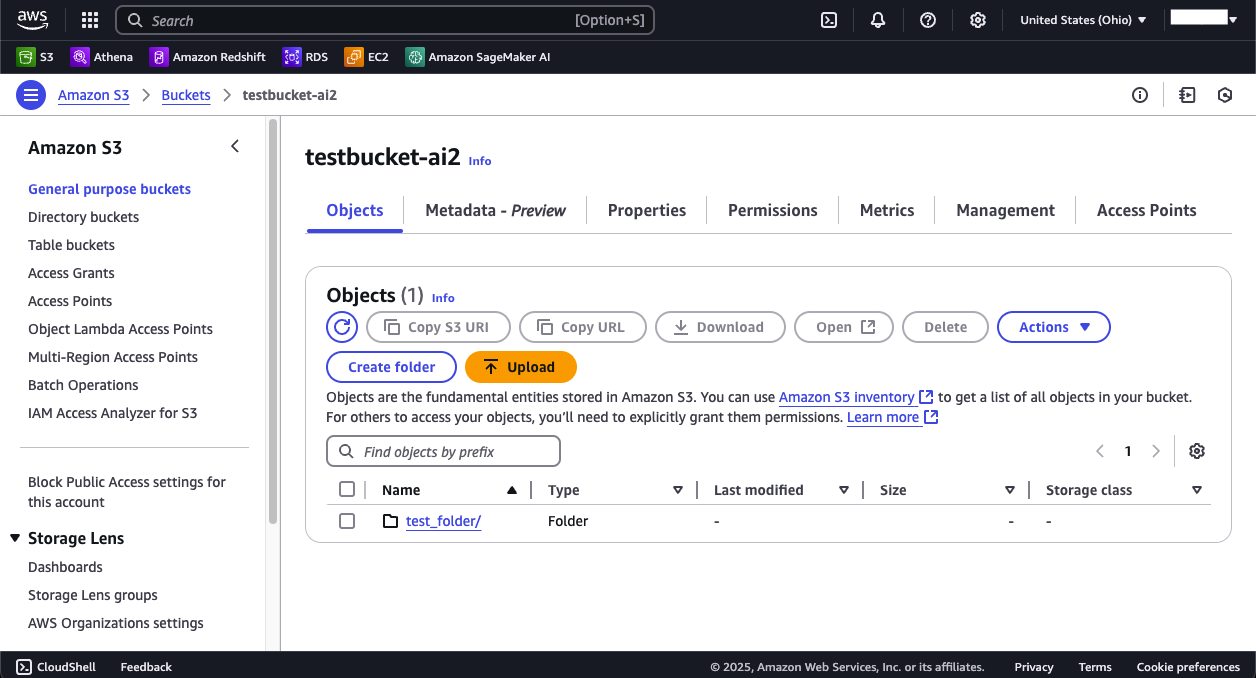Open the test_folder/ link
Viewport: 1256px width, 678px height.
tap(444, 521)
